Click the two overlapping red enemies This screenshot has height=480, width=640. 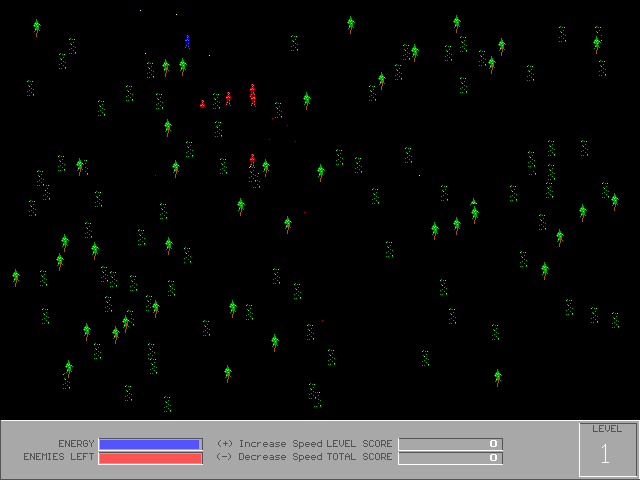point(253,95)
